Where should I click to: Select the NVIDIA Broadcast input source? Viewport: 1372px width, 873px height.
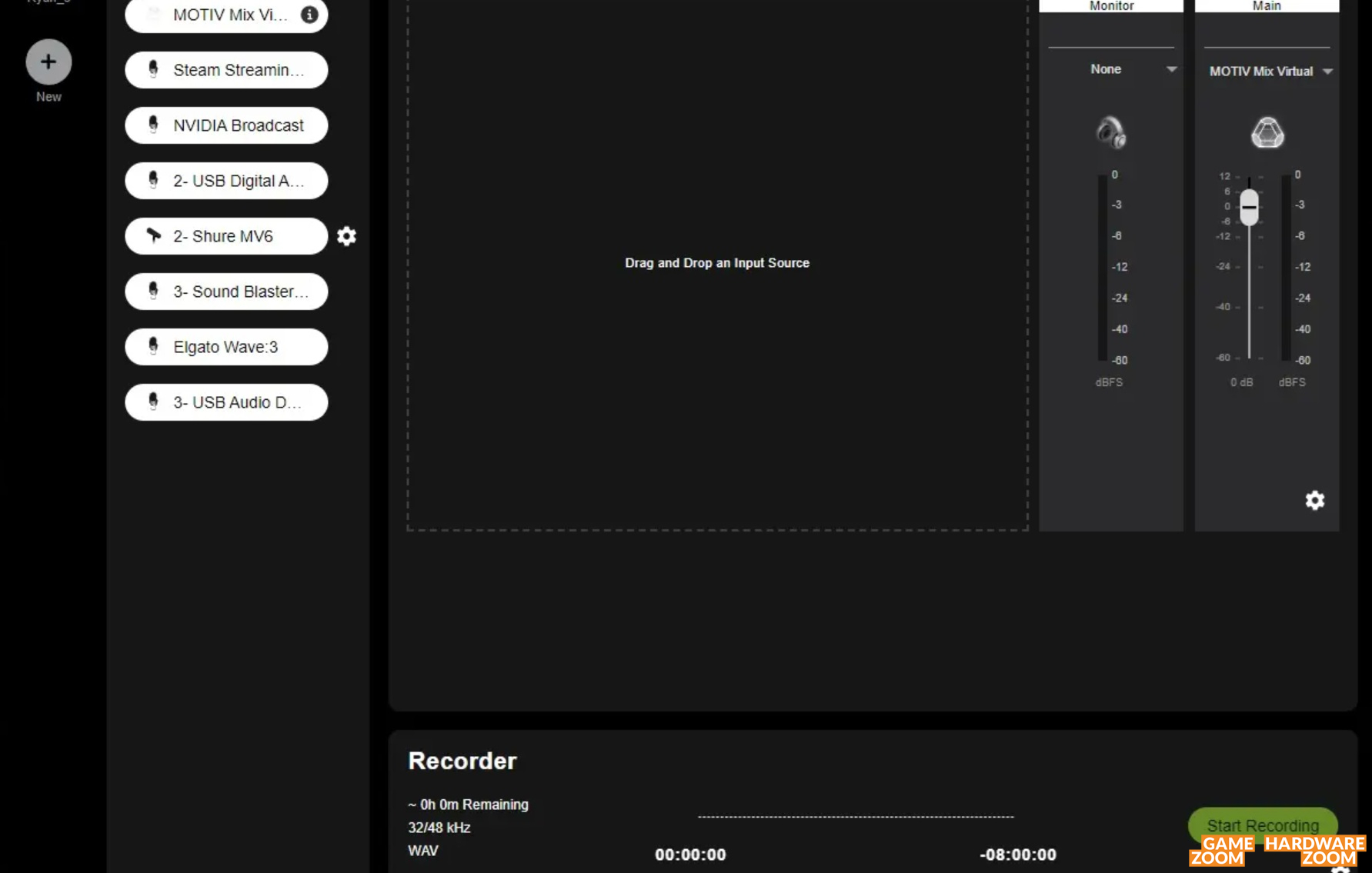[x=226, y=125]
